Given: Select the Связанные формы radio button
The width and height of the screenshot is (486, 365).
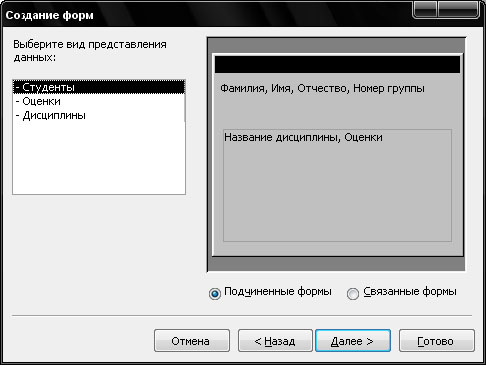Looking at the screenshot, I should [x=353, y=294].
